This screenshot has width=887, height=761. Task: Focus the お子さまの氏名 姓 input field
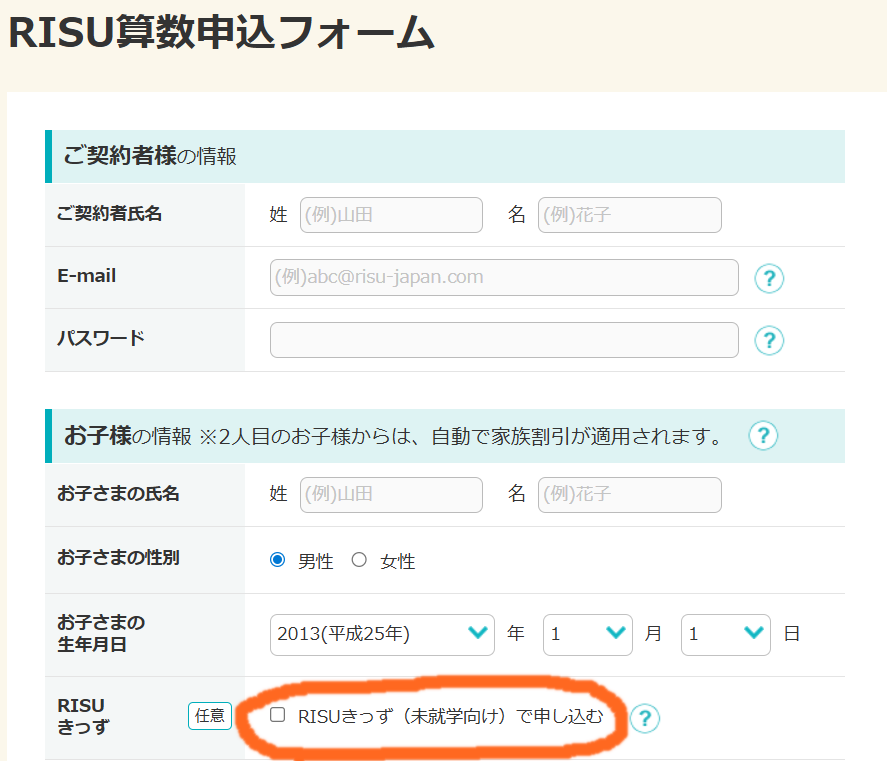point(391,495)
